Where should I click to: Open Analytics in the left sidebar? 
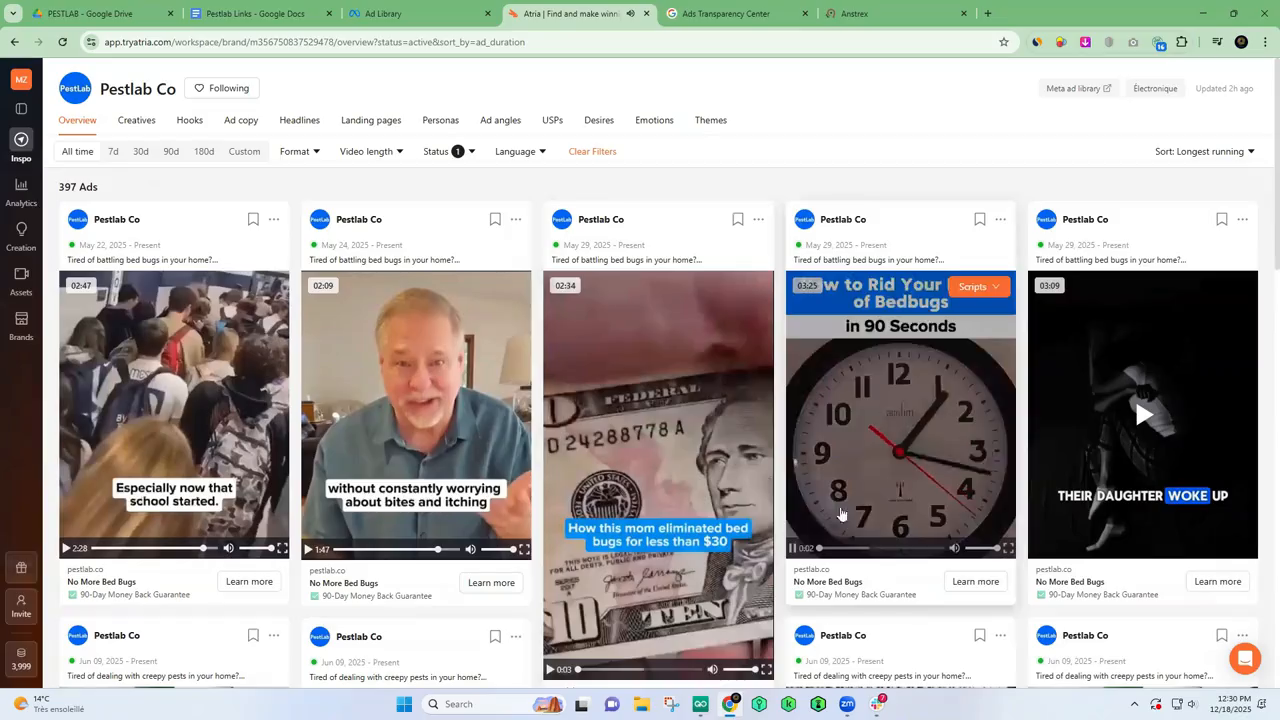[x=21, y=192]
